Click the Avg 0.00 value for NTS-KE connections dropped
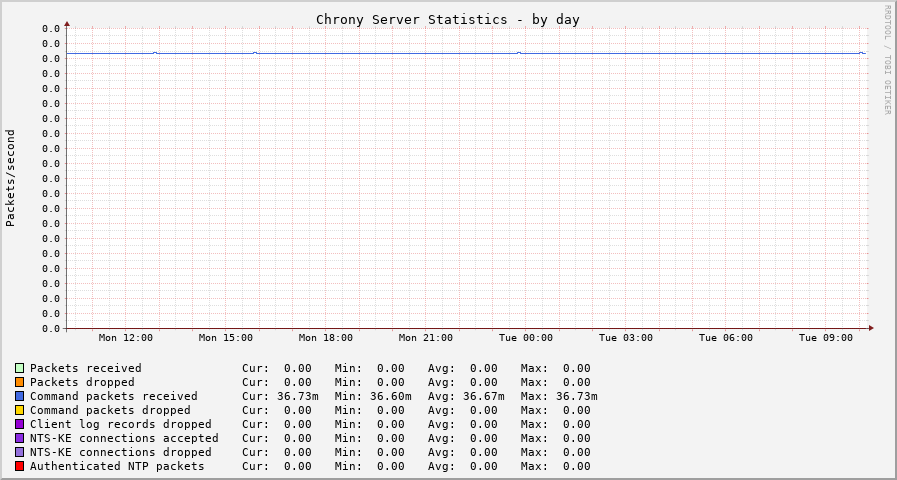 pos(484,452)
